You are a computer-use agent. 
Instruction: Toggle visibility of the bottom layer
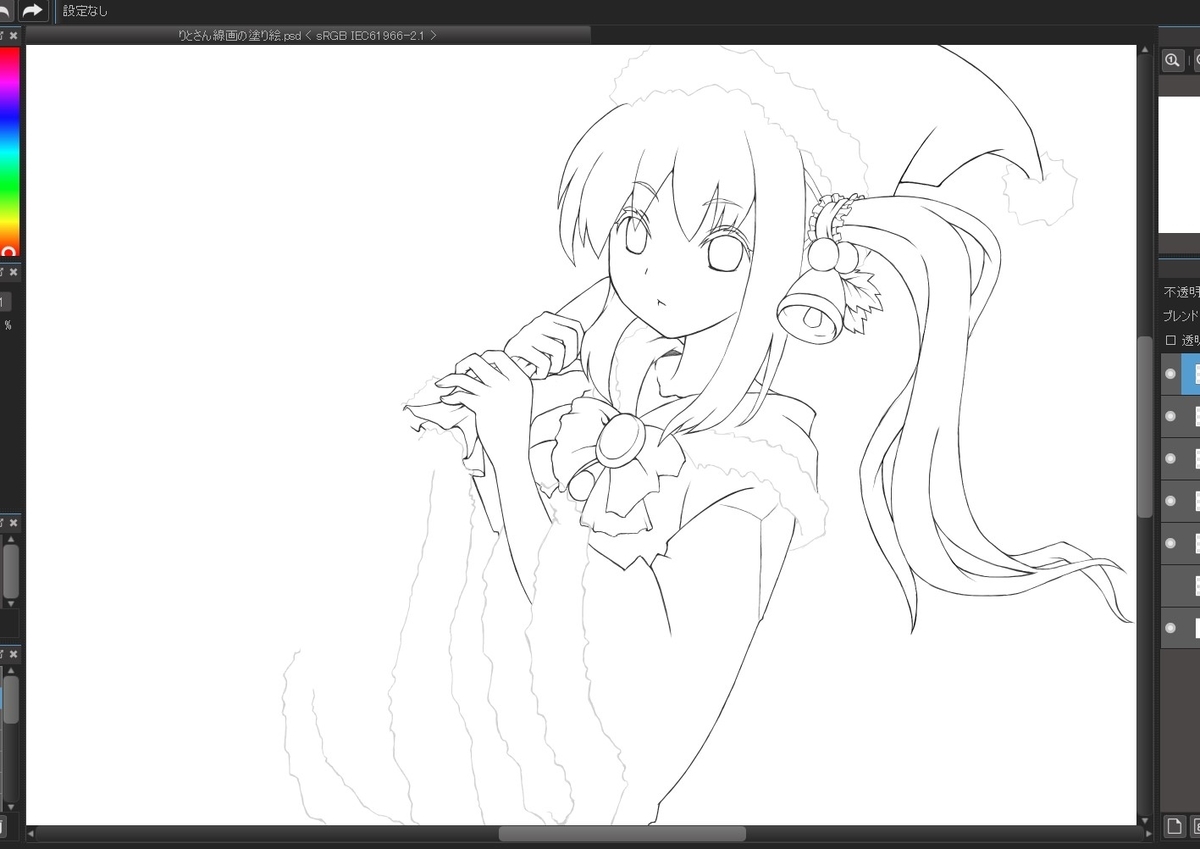(1170, 628)
